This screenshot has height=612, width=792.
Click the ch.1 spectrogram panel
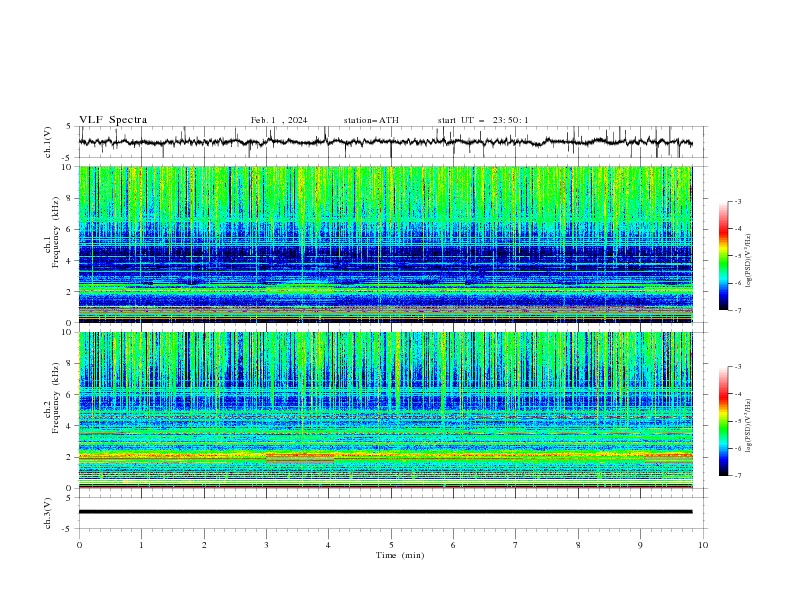(x=385, y=244)
